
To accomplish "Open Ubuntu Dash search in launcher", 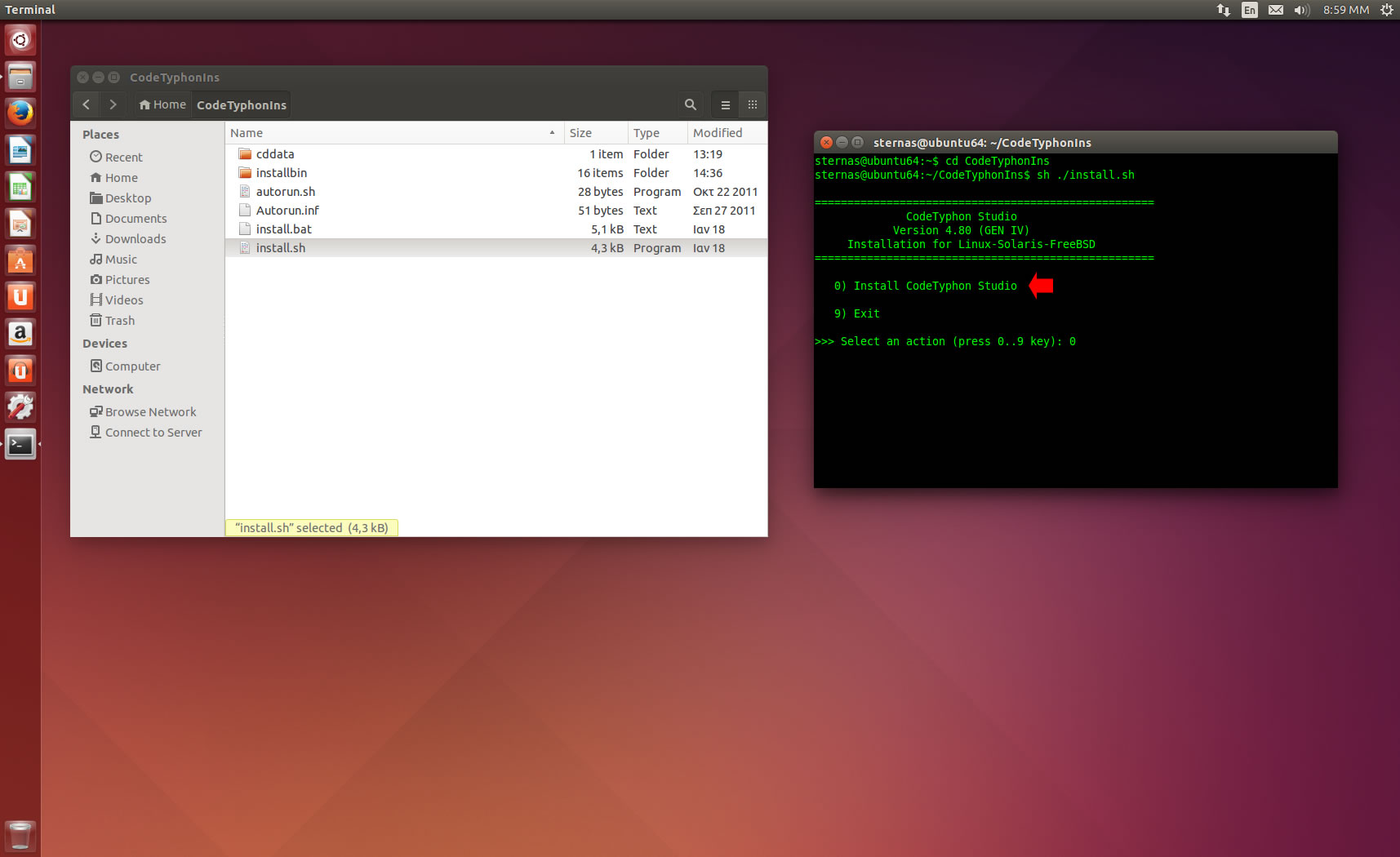I will (x=20, y=40).
